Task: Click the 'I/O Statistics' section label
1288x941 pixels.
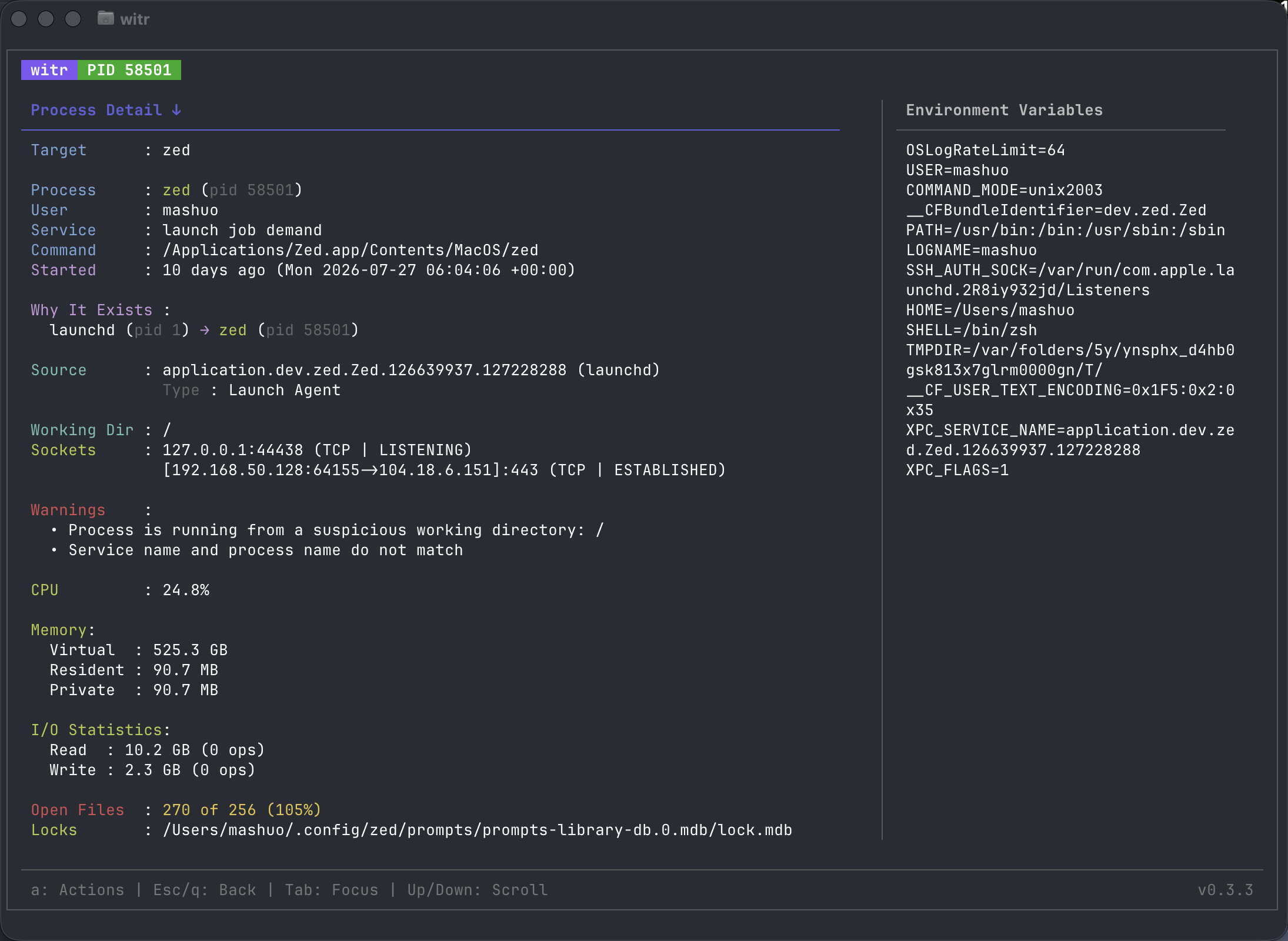Action: [x=96, y=730]
